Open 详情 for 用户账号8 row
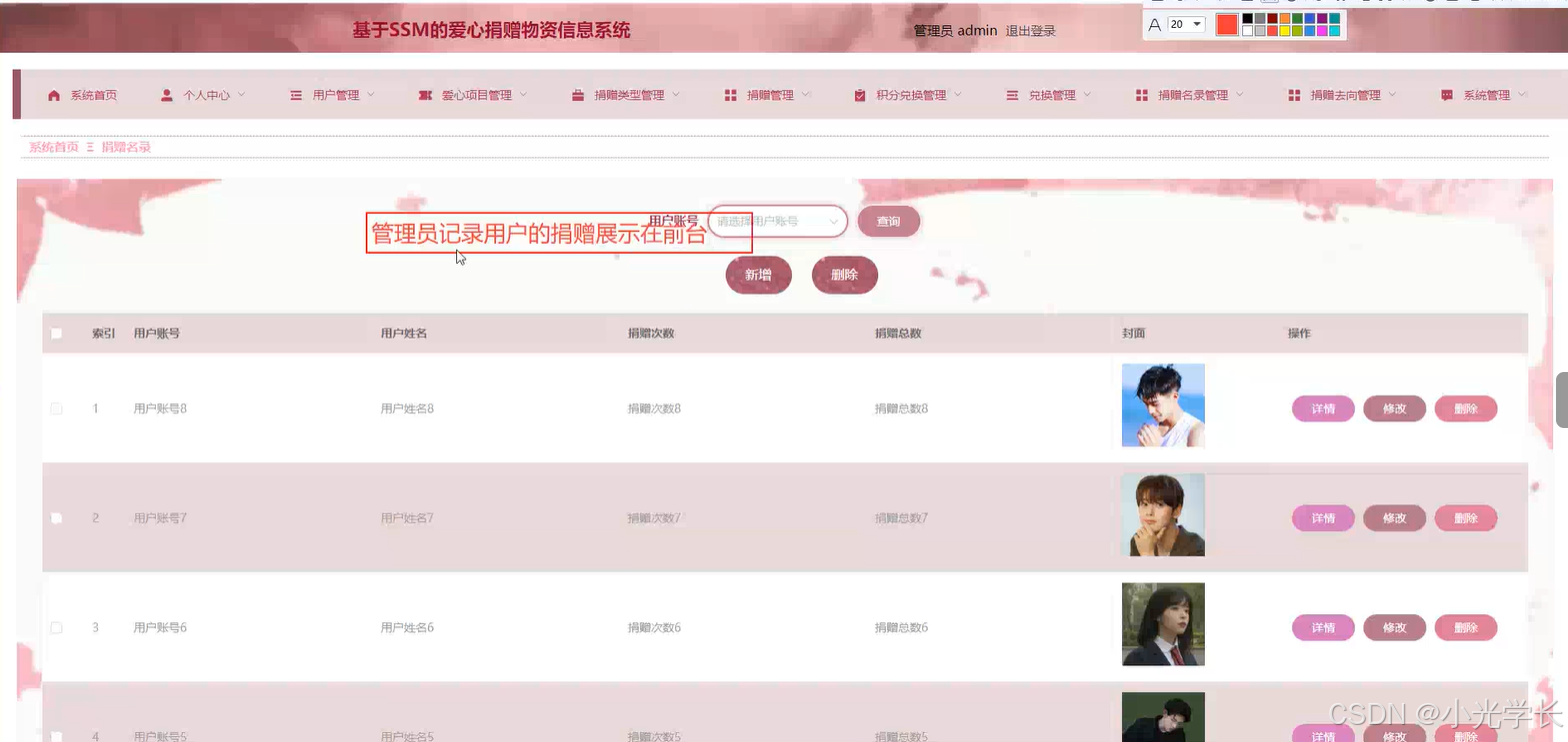This screenshot has width=1568, height=742. click(x=1323, y=409)
